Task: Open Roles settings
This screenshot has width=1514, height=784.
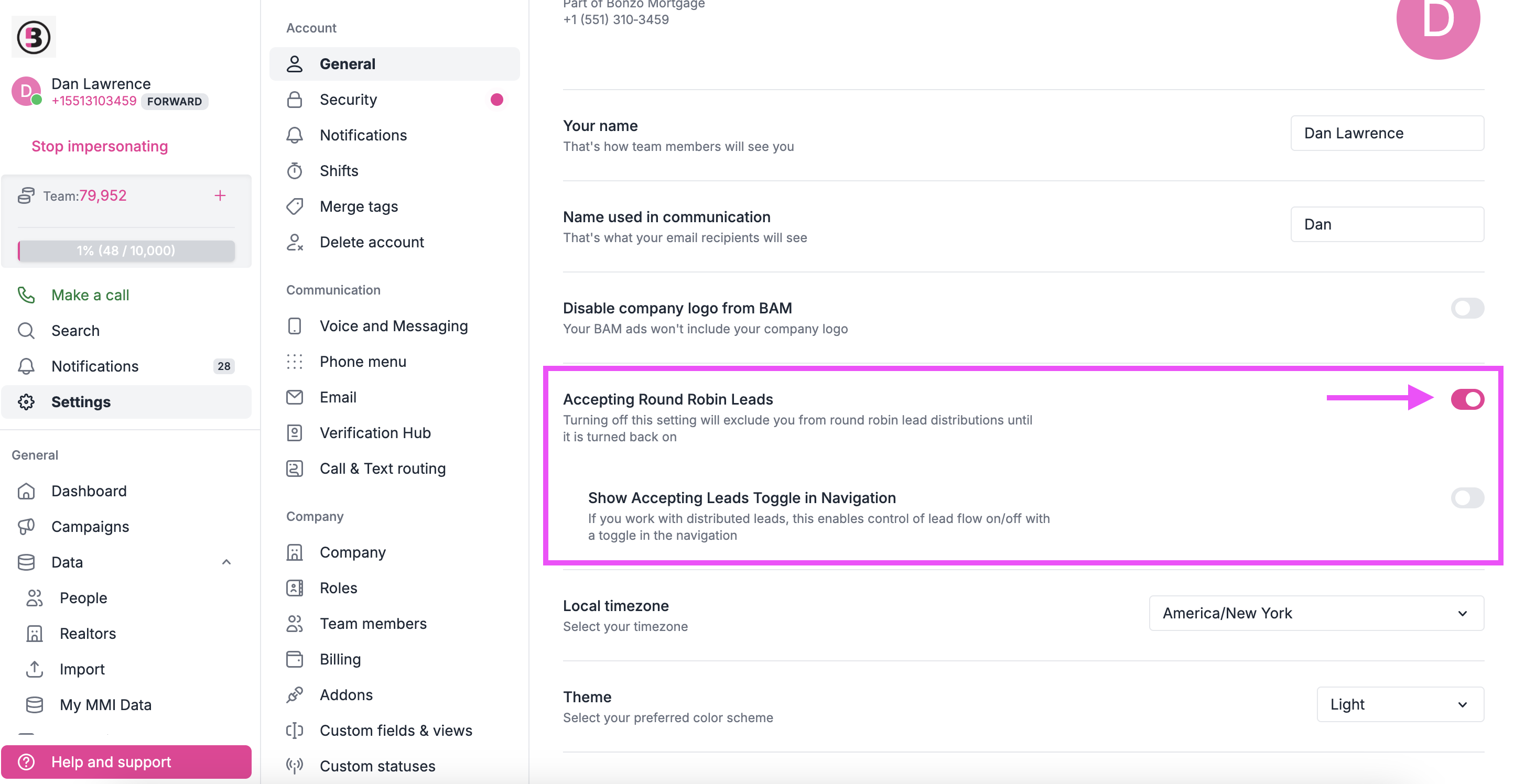Action: coord(394,587)
